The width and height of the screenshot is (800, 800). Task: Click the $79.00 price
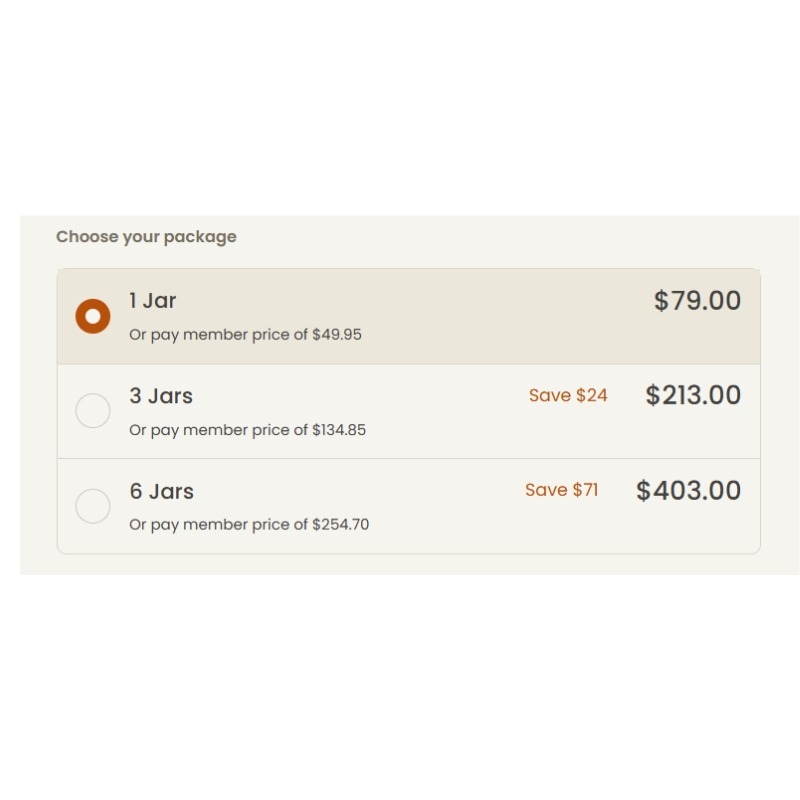[x=697, y=301]
